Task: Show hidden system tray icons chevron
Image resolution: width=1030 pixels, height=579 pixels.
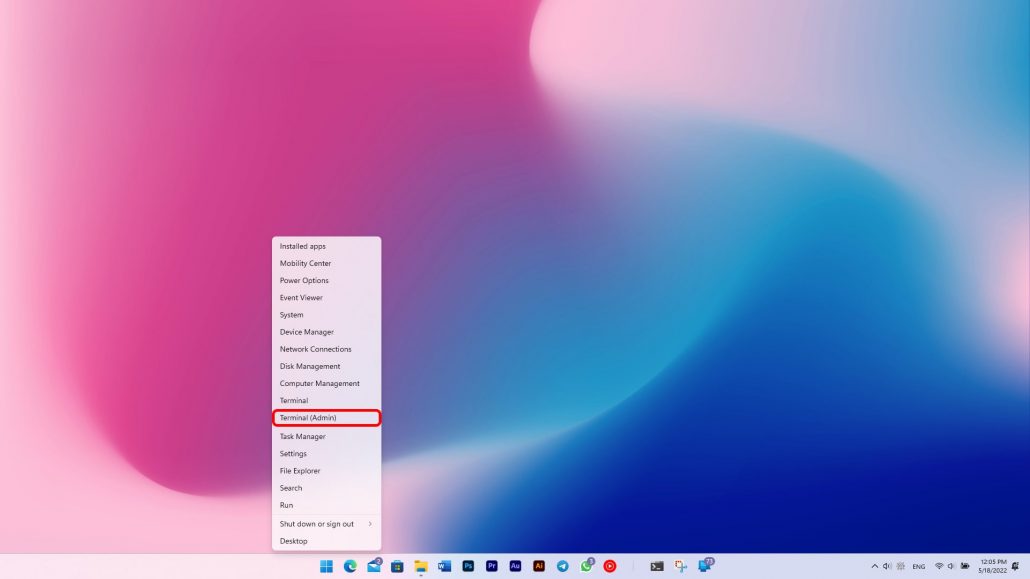Action: click(875, 566)
